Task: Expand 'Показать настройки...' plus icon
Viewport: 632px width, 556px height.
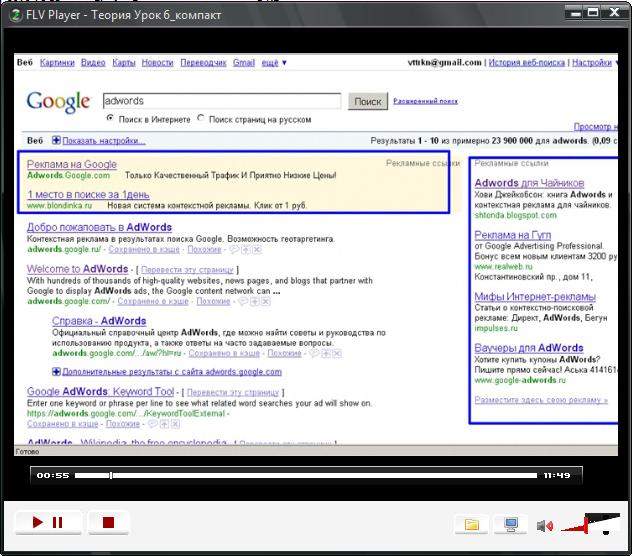Action: [x=56, y=140]
